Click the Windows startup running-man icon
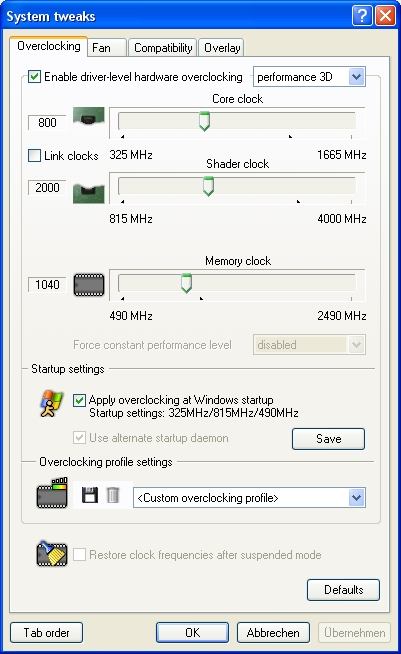This screenshot has height=654, width=401. click(x=51, y=403)
